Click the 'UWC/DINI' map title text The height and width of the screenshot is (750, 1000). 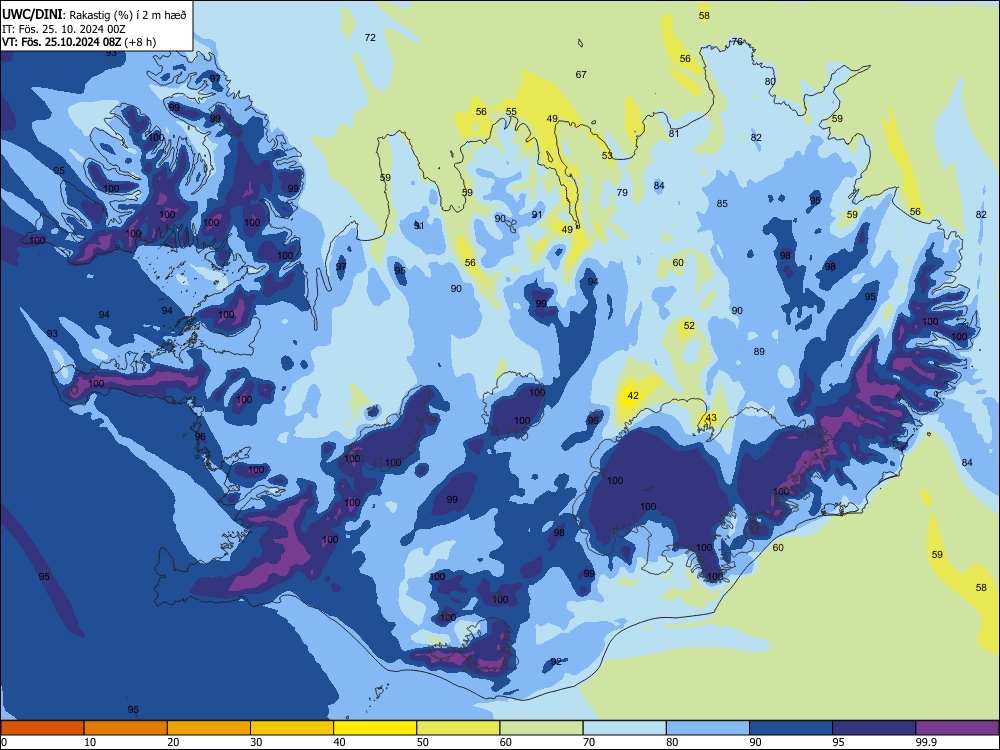(32, 15)
